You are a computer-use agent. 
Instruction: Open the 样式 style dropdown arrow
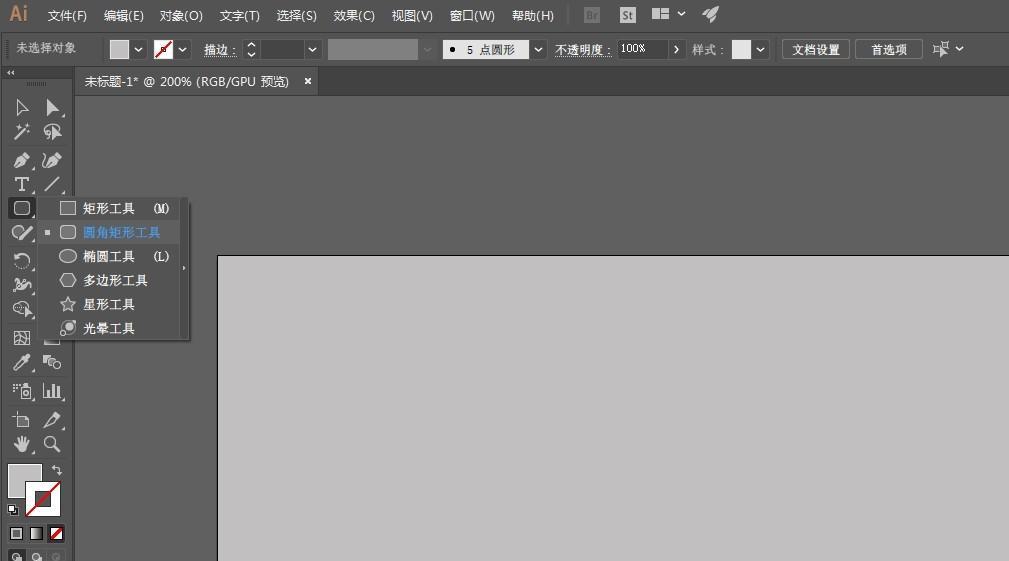[761, 49]
